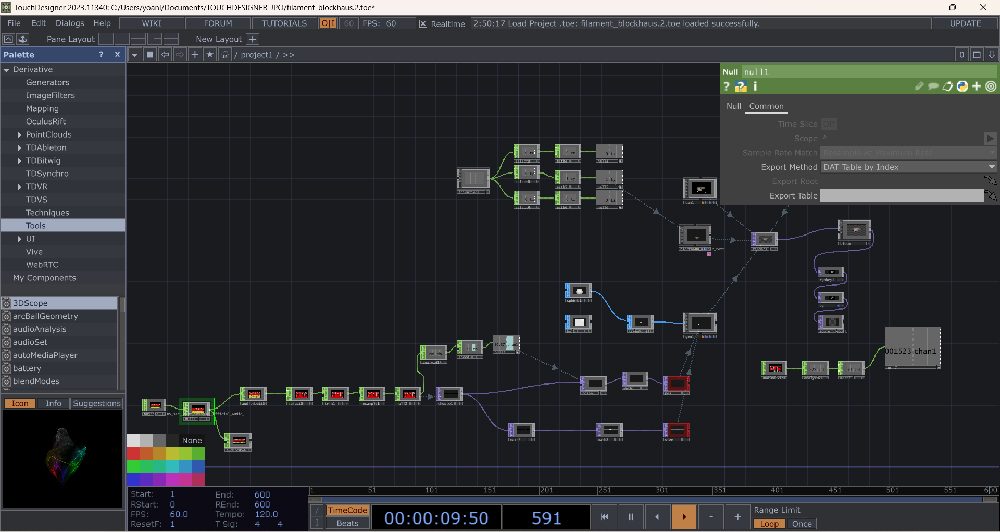This screenshot has height=532, width=1000.
Task: Switch the timeline display to Beats
Action: pos(348,523)
